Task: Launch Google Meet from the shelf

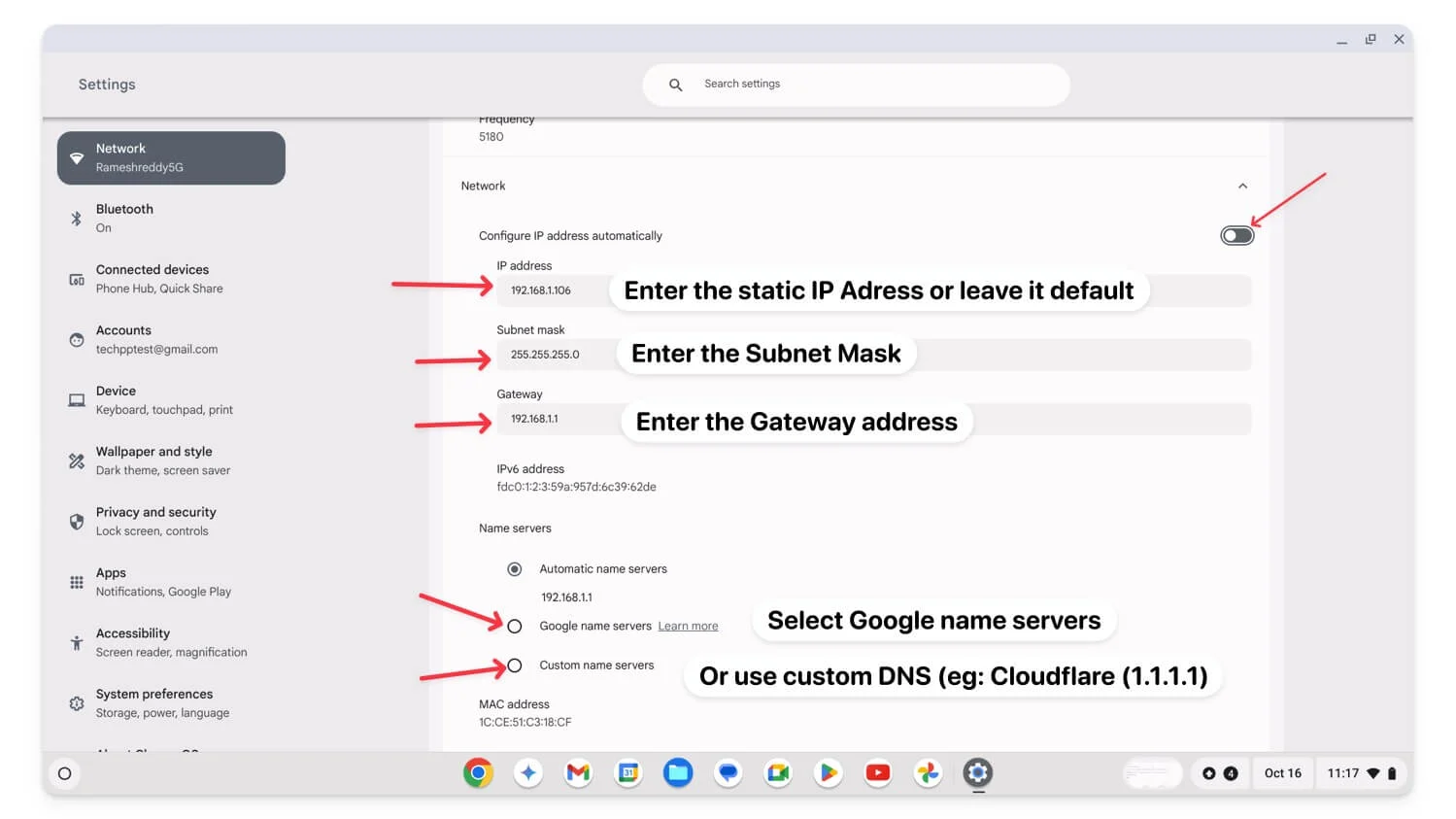Action: 778,773
